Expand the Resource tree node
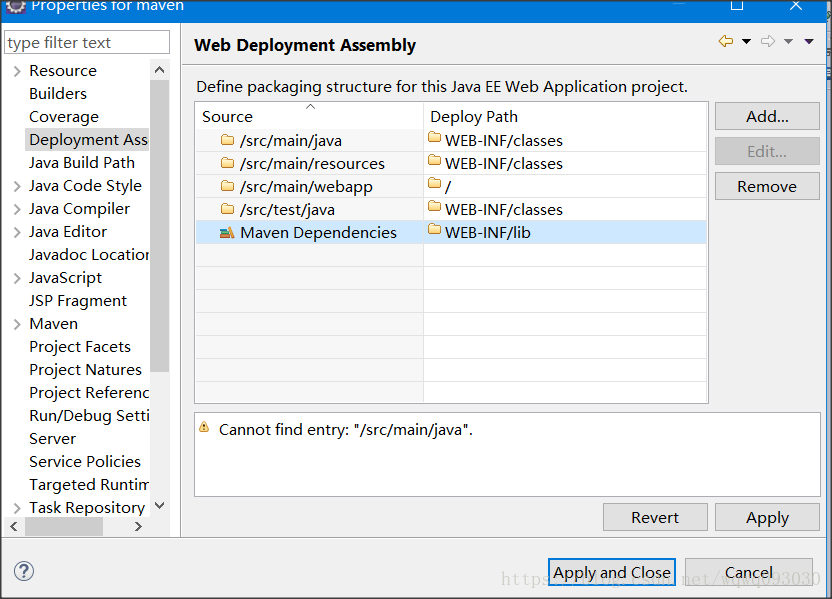This screenshot has height=599, width=832. click(x=17, y=71)
